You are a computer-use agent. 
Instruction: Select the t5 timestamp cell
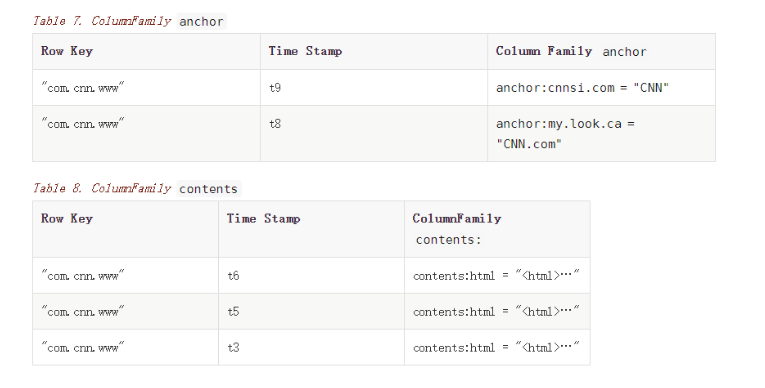tap(311, 311)
